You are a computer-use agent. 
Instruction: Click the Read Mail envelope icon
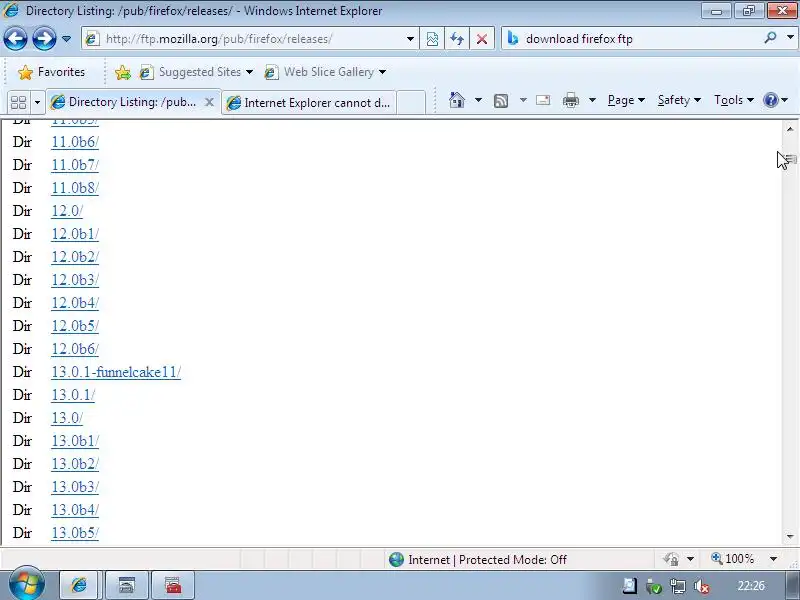[543, 100]
